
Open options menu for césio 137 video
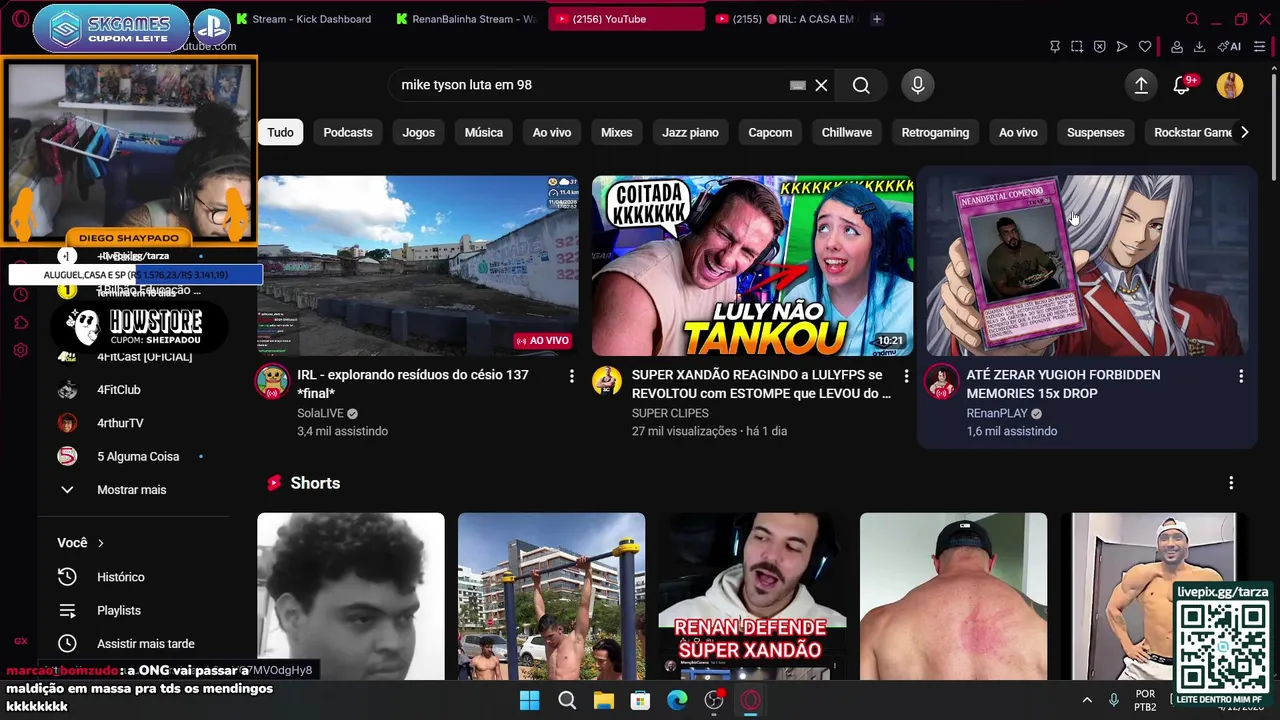click(572, 376)
